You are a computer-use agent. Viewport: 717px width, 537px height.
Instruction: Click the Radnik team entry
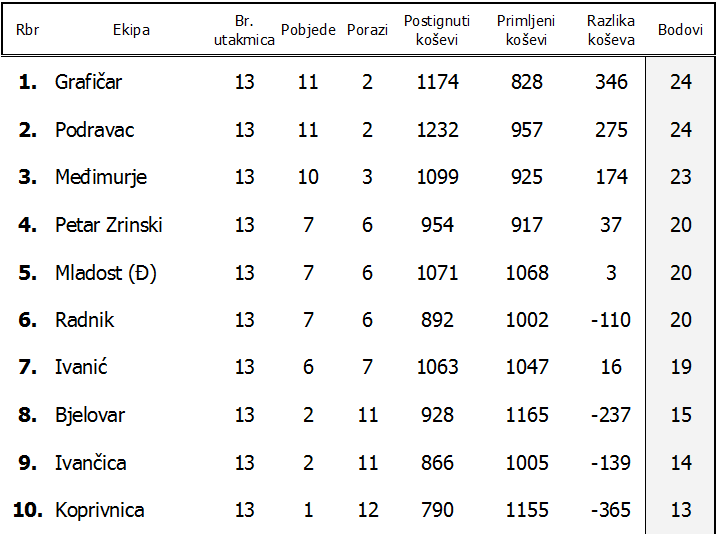click(x=84, y=320)
